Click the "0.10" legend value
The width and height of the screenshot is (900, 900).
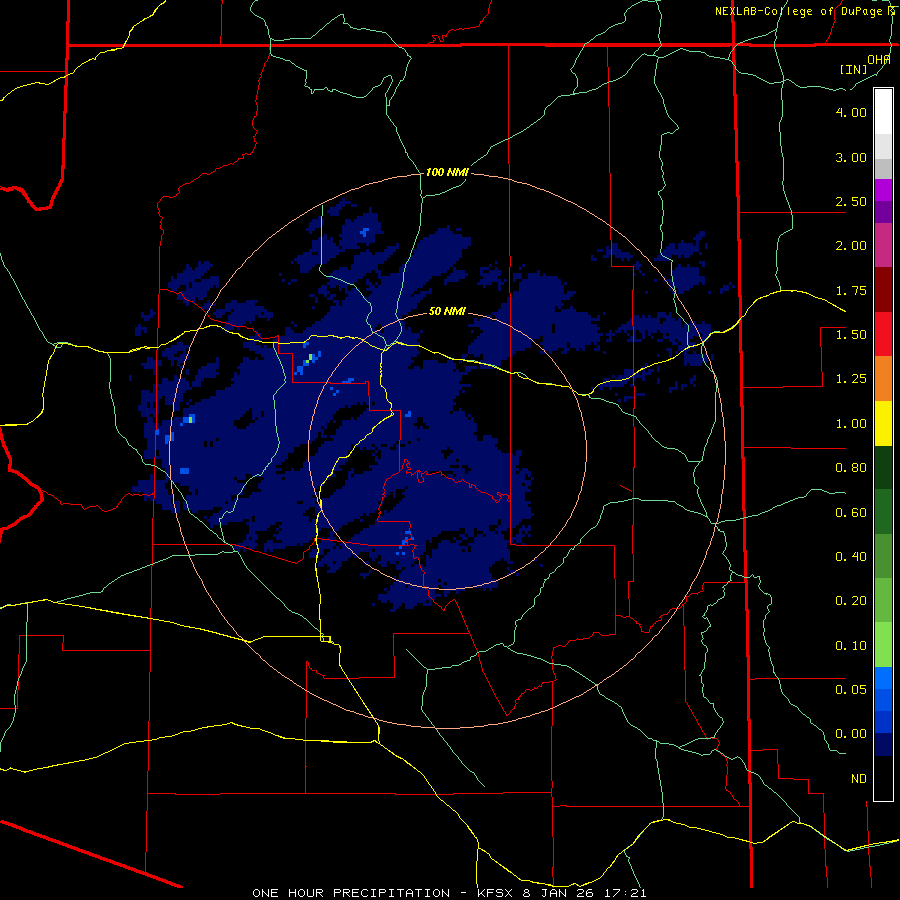pyautogui.click(x=851, y=646)
